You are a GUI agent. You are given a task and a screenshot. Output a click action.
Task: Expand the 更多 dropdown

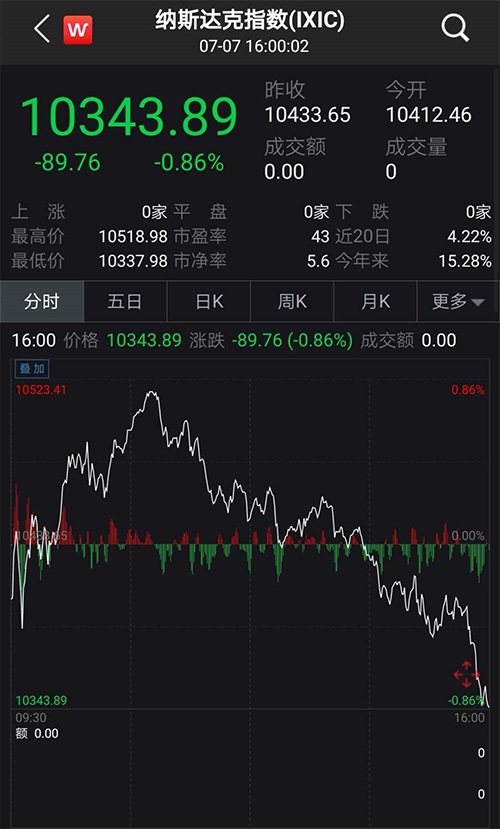click(458, 301)
